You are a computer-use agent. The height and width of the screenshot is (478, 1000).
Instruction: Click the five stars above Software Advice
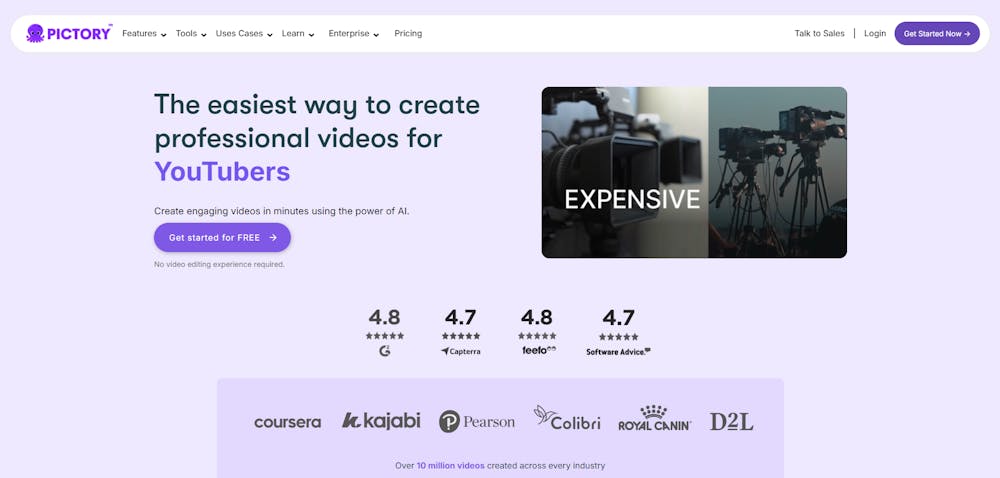click(618, 337)
